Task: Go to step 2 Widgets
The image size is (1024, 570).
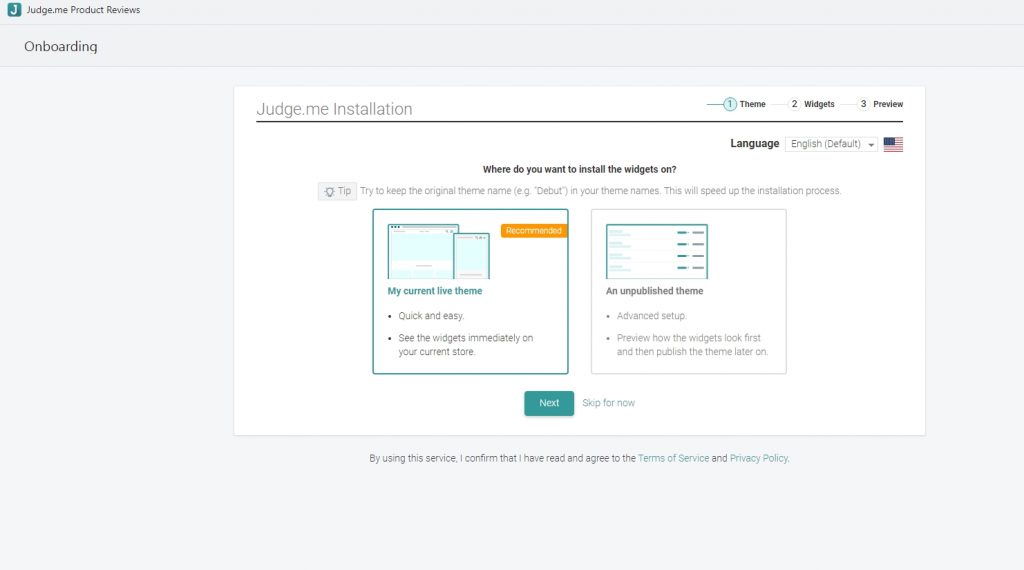Action: [812, 104]
